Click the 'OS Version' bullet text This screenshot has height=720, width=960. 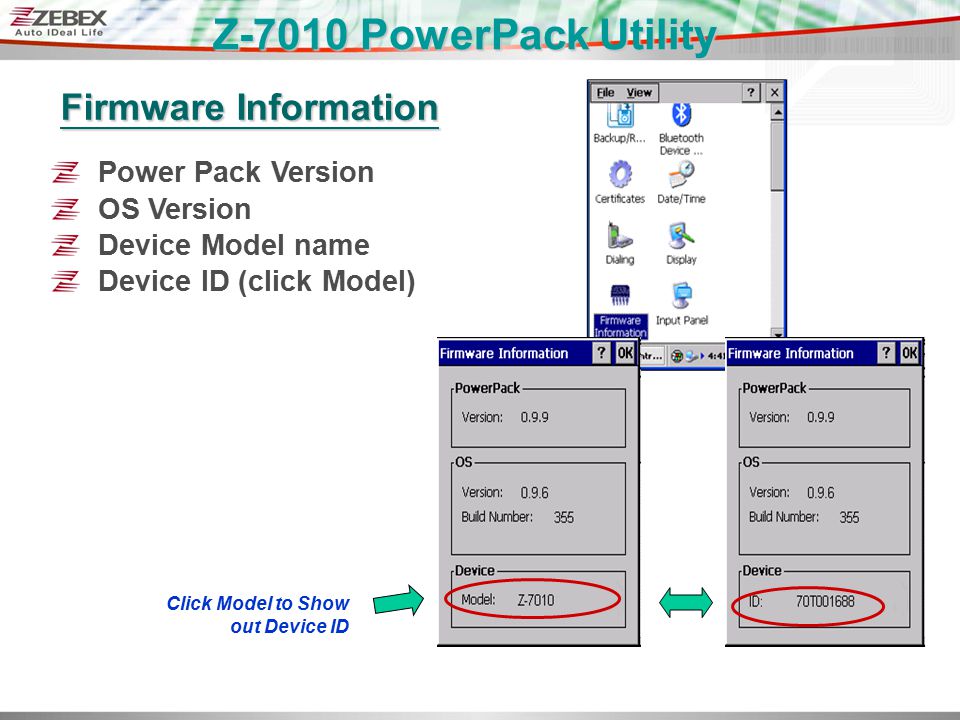tap(174, 209)
